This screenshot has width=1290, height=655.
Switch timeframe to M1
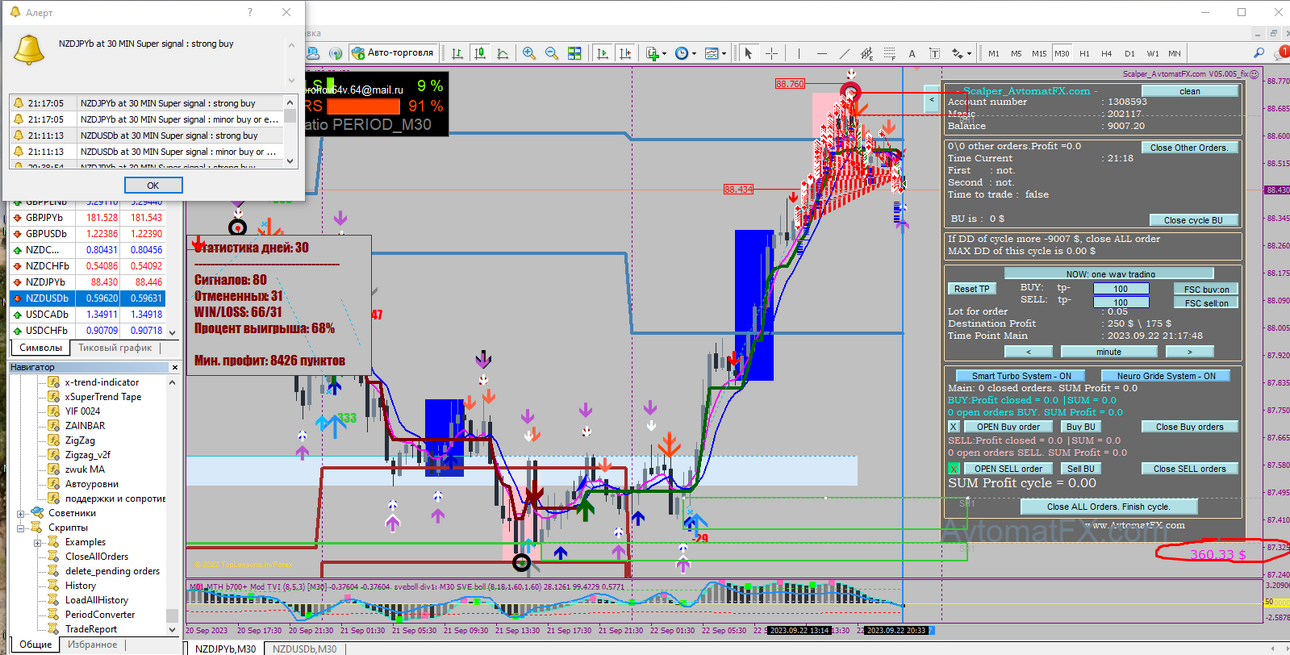point(995,53)
